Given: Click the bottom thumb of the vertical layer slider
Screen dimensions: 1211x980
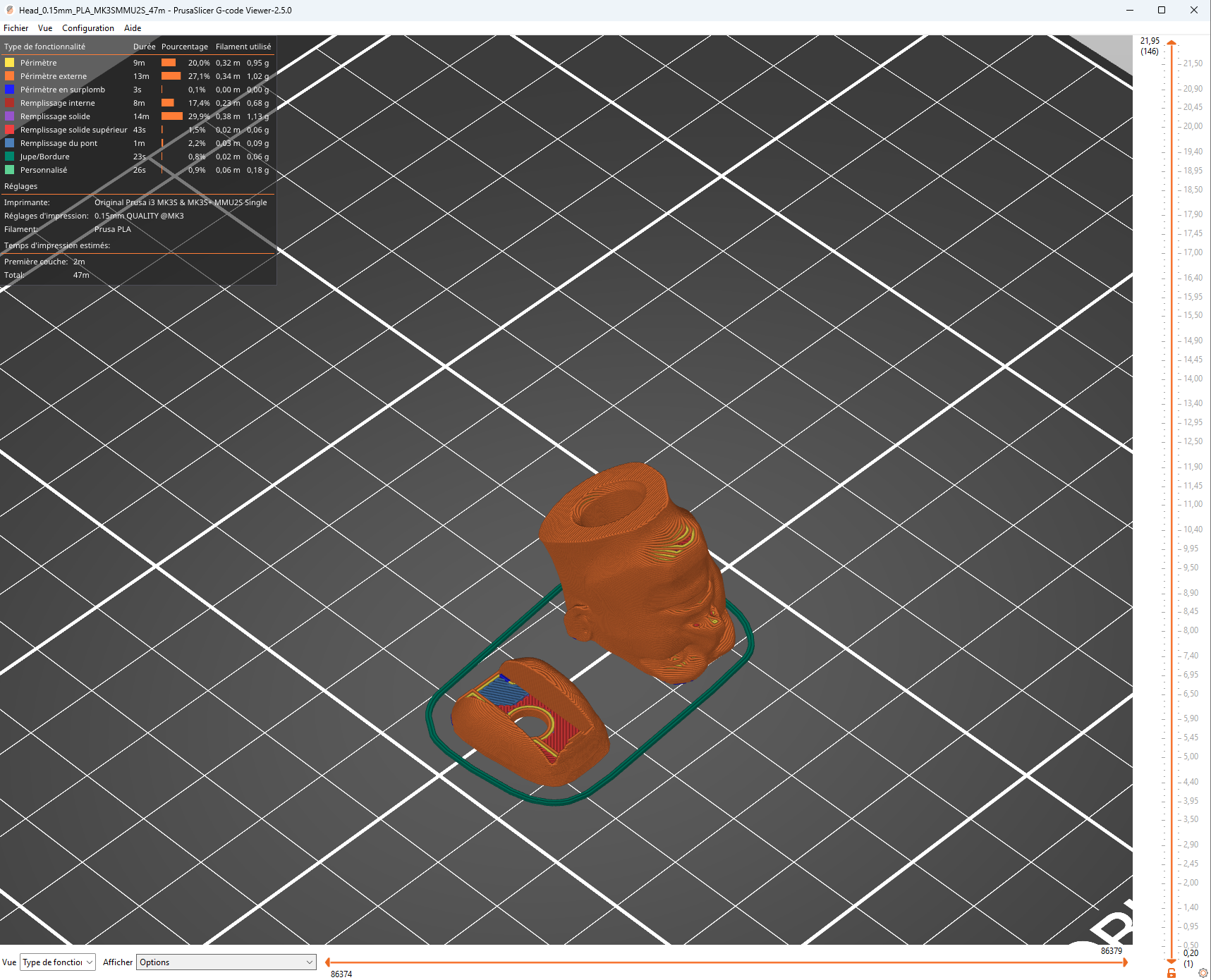Looking at the screenshot, I should (x=1172, y=961).
